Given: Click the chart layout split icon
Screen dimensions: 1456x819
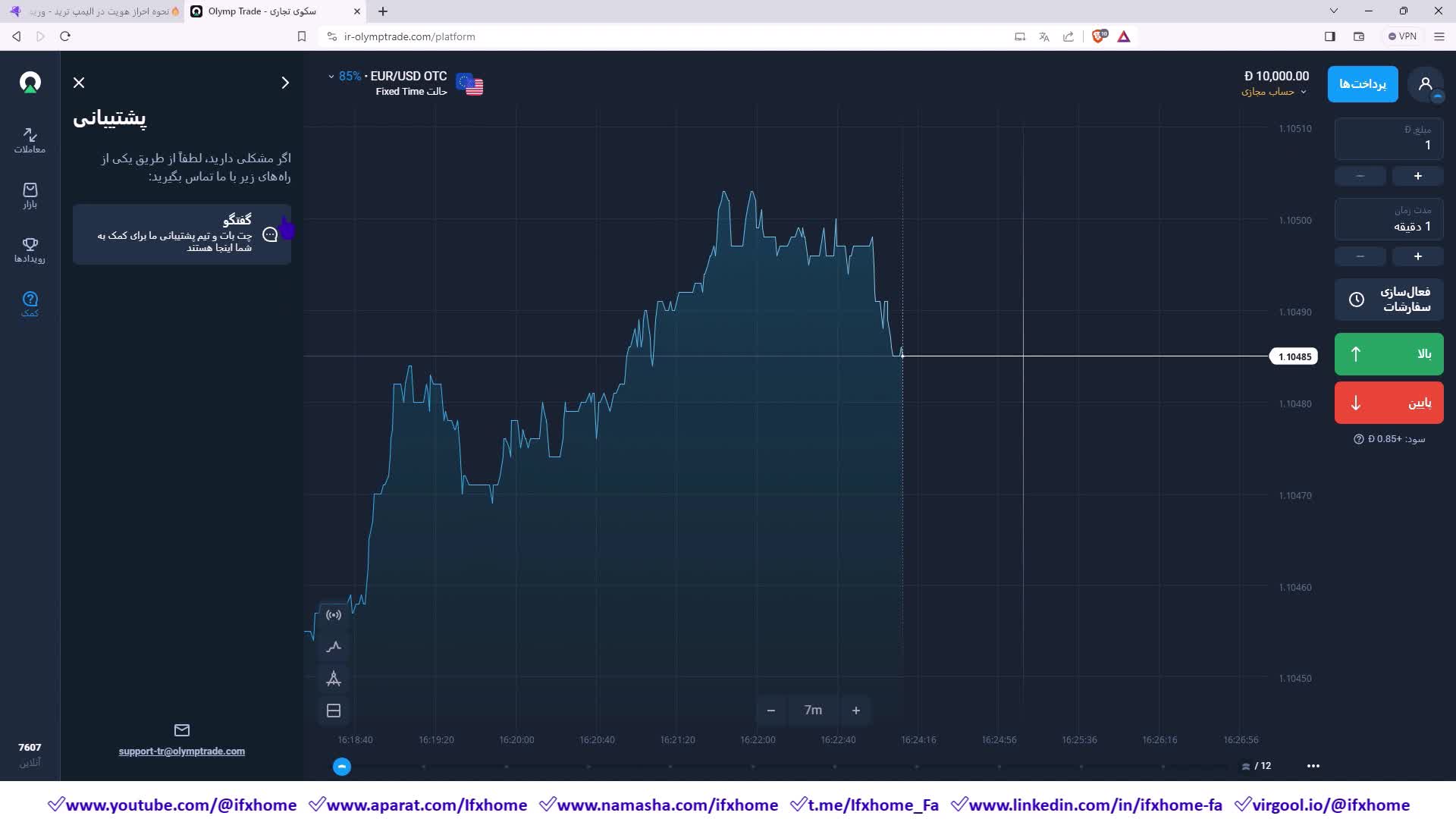Looking at the screenshot, I should [x=334, y=711].
